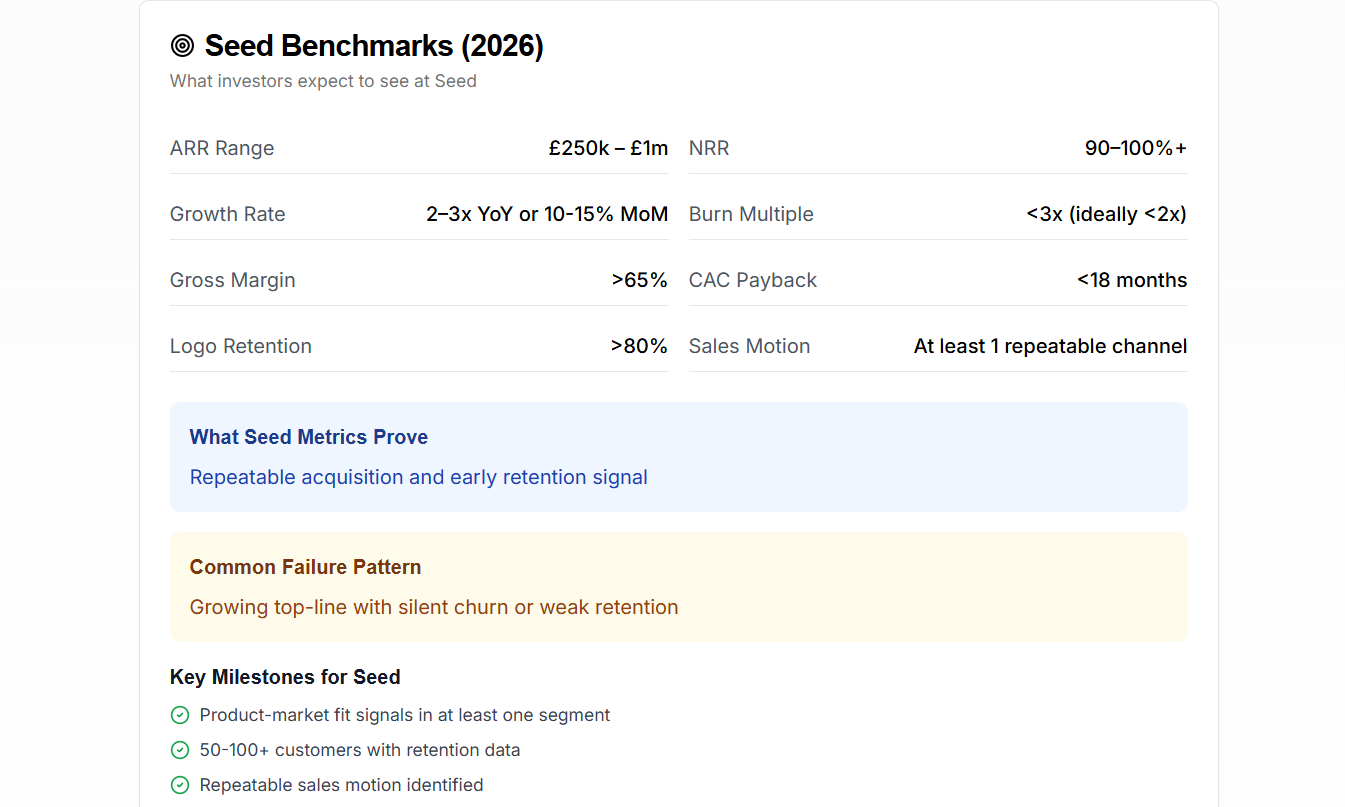Click the Logo Retention label
Viewport: 1345px width, 807px height.
241,346
